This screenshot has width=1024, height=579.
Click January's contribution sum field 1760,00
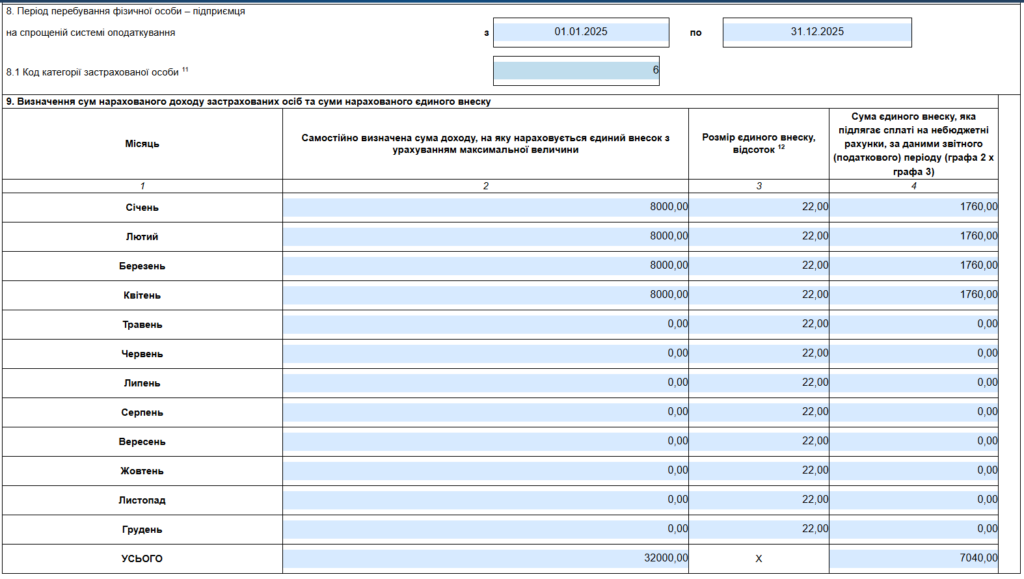point(914,207)
